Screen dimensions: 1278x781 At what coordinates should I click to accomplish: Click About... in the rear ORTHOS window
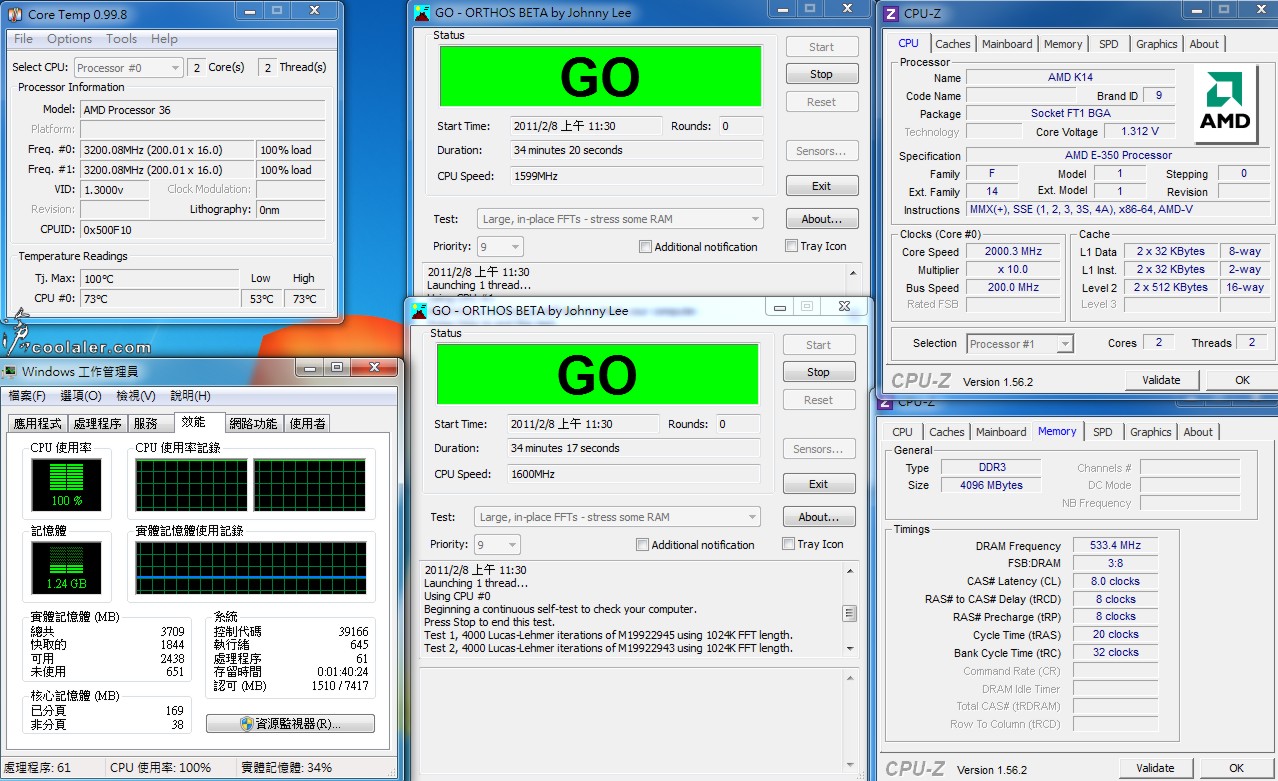[x=821, y=219]
